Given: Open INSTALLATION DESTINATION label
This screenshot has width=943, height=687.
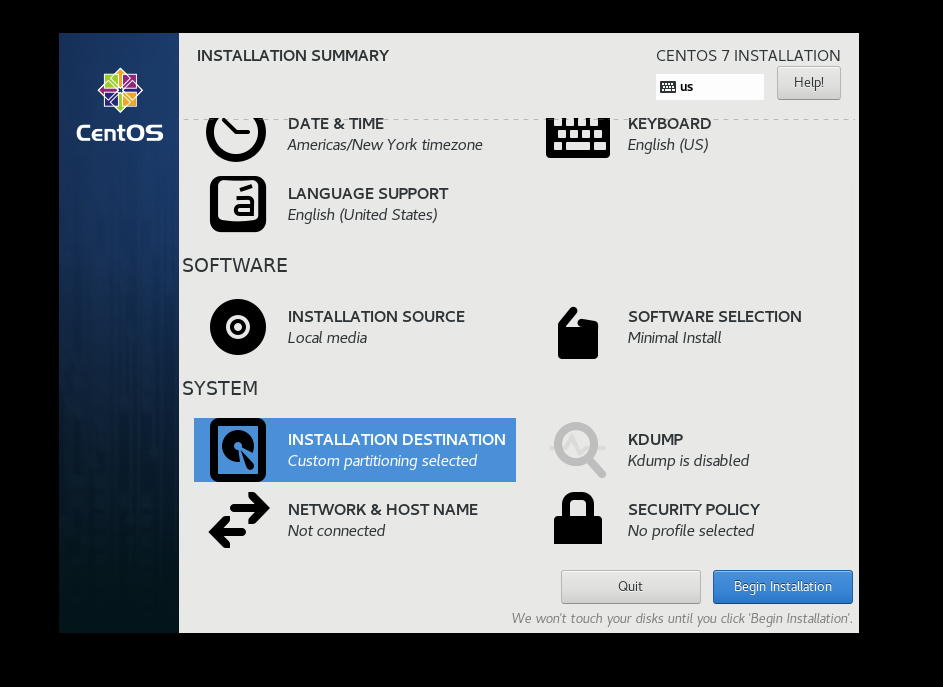Looking at the screenshot, I should click(397, 439).
